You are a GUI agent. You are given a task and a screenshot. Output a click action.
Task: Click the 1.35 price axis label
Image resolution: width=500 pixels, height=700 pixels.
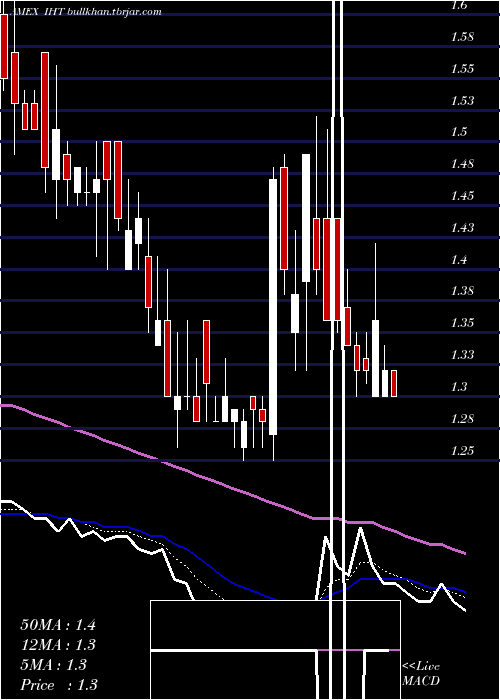pos(463,323)
